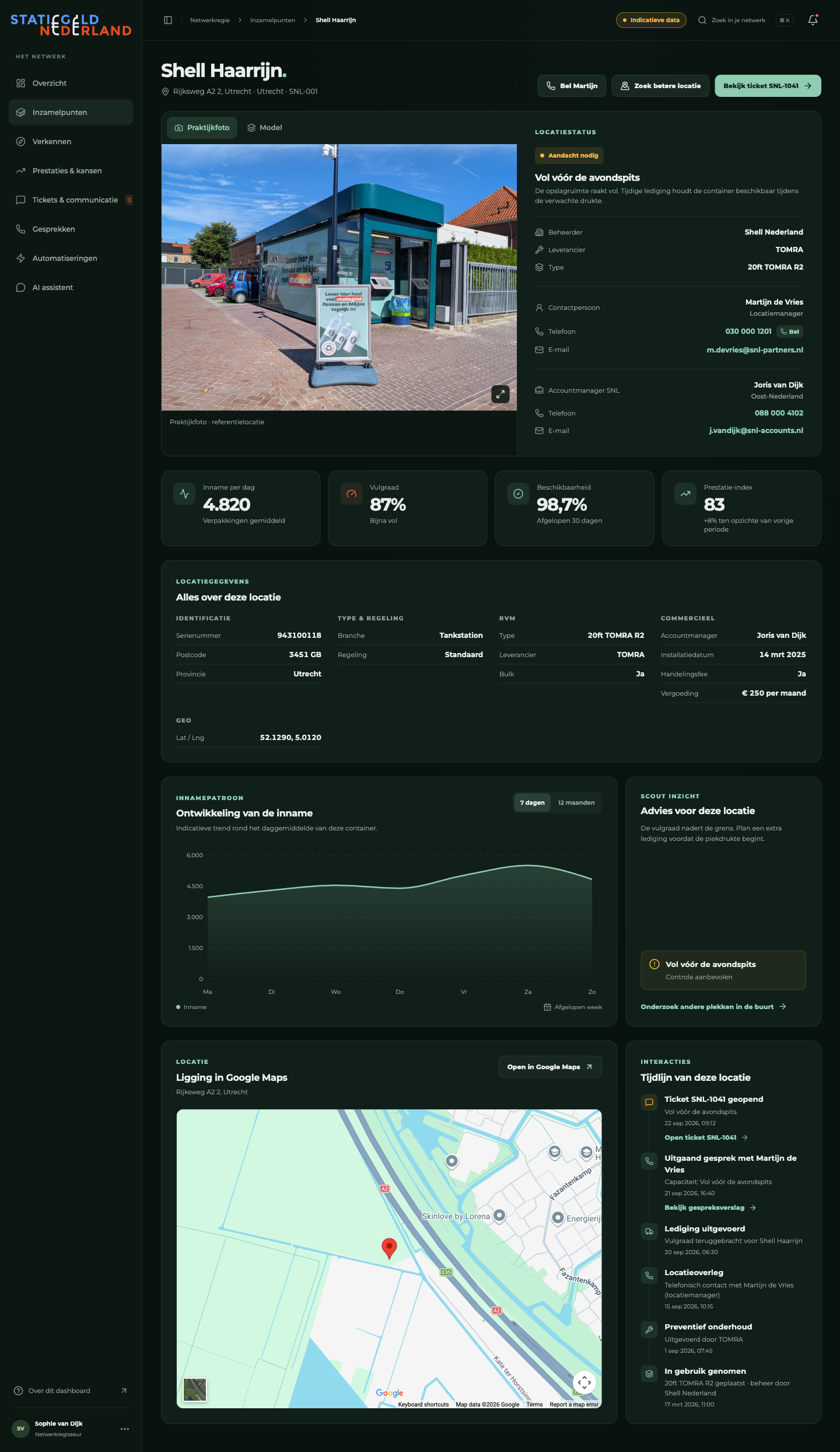
Task: Click phone number 030 000 1201
Action: click(748, 331)
